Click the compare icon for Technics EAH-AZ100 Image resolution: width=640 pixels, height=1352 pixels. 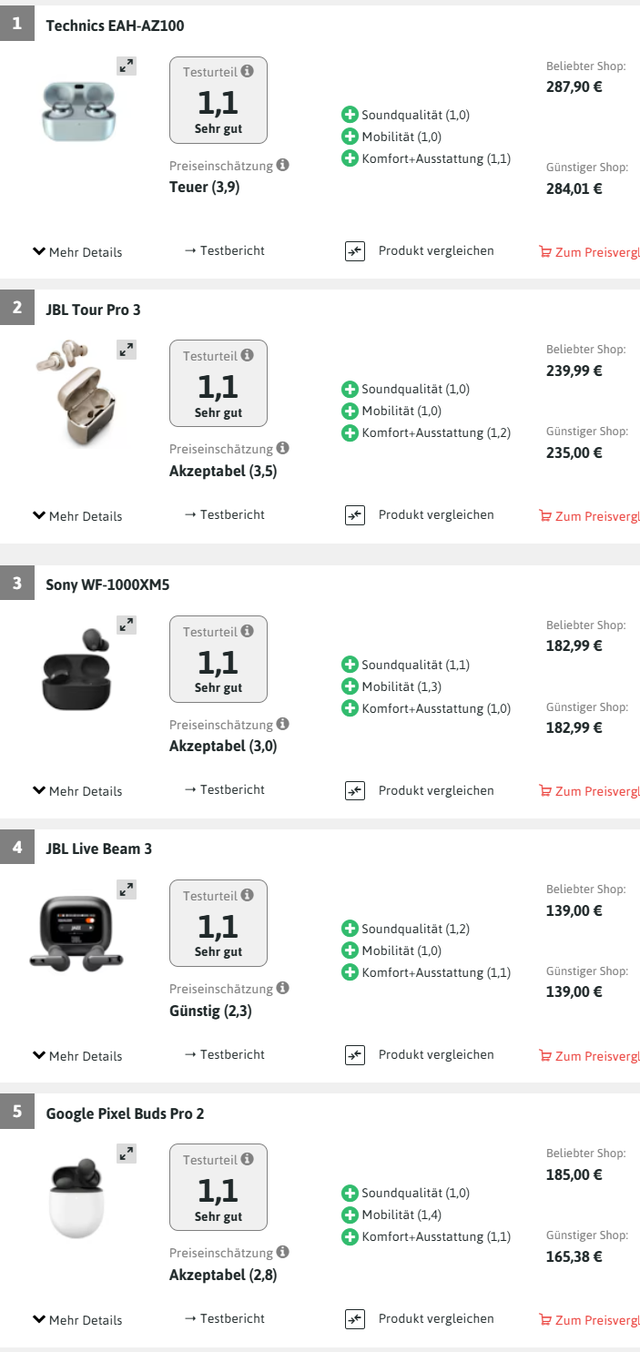[355, 251]
